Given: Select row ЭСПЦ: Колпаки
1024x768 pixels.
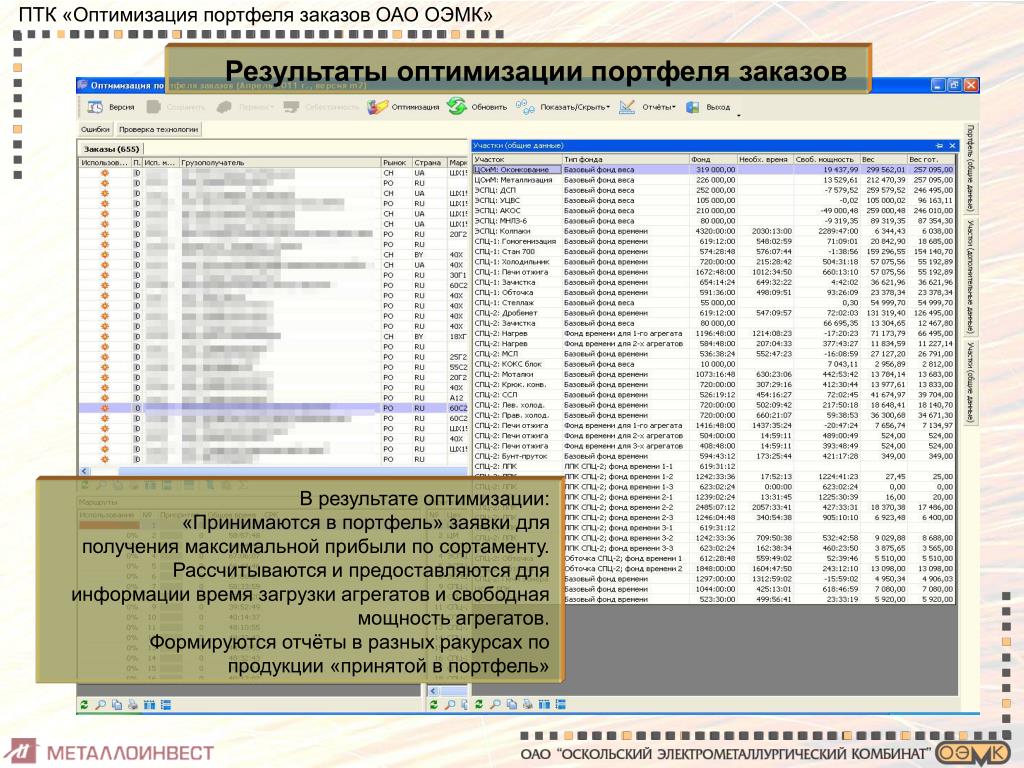Looking at the screenshot, I should click(713, 231).
